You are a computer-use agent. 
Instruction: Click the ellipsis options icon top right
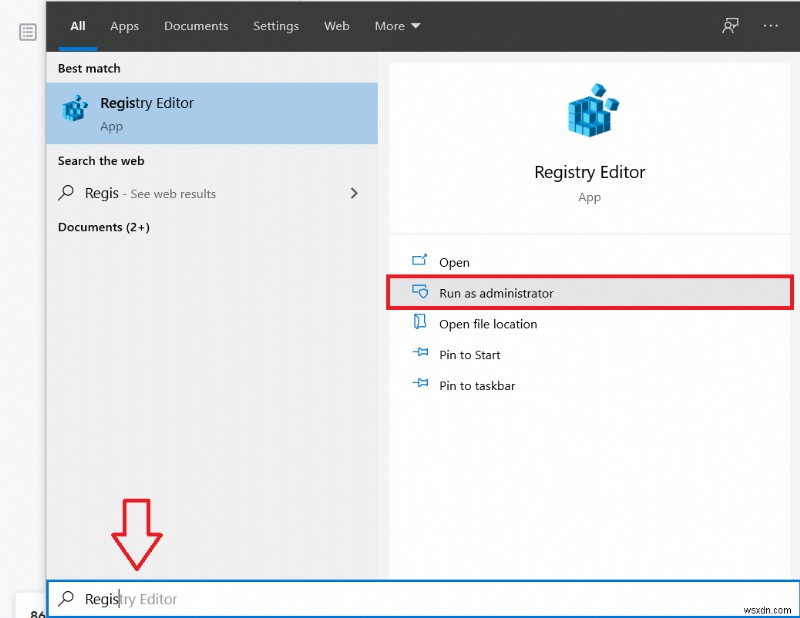click(x=770, y=26)
